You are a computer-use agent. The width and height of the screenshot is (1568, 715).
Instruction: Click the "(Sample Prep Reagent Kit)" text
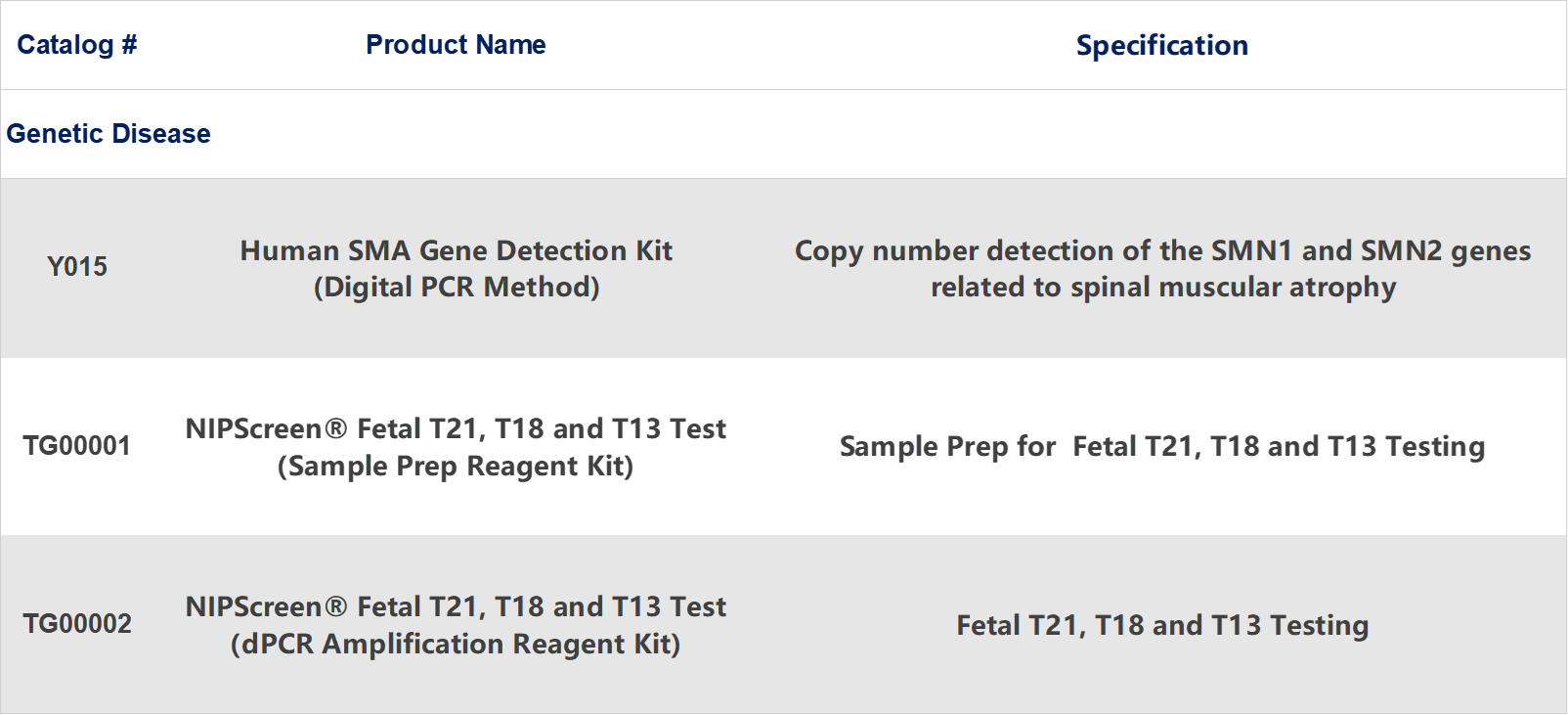pyautogui.click(x=456, y=467)
